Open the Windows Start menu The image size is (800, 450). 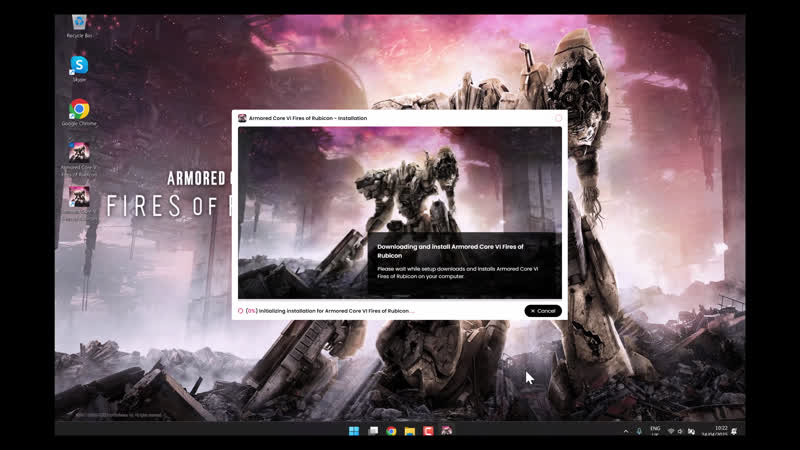354,431
